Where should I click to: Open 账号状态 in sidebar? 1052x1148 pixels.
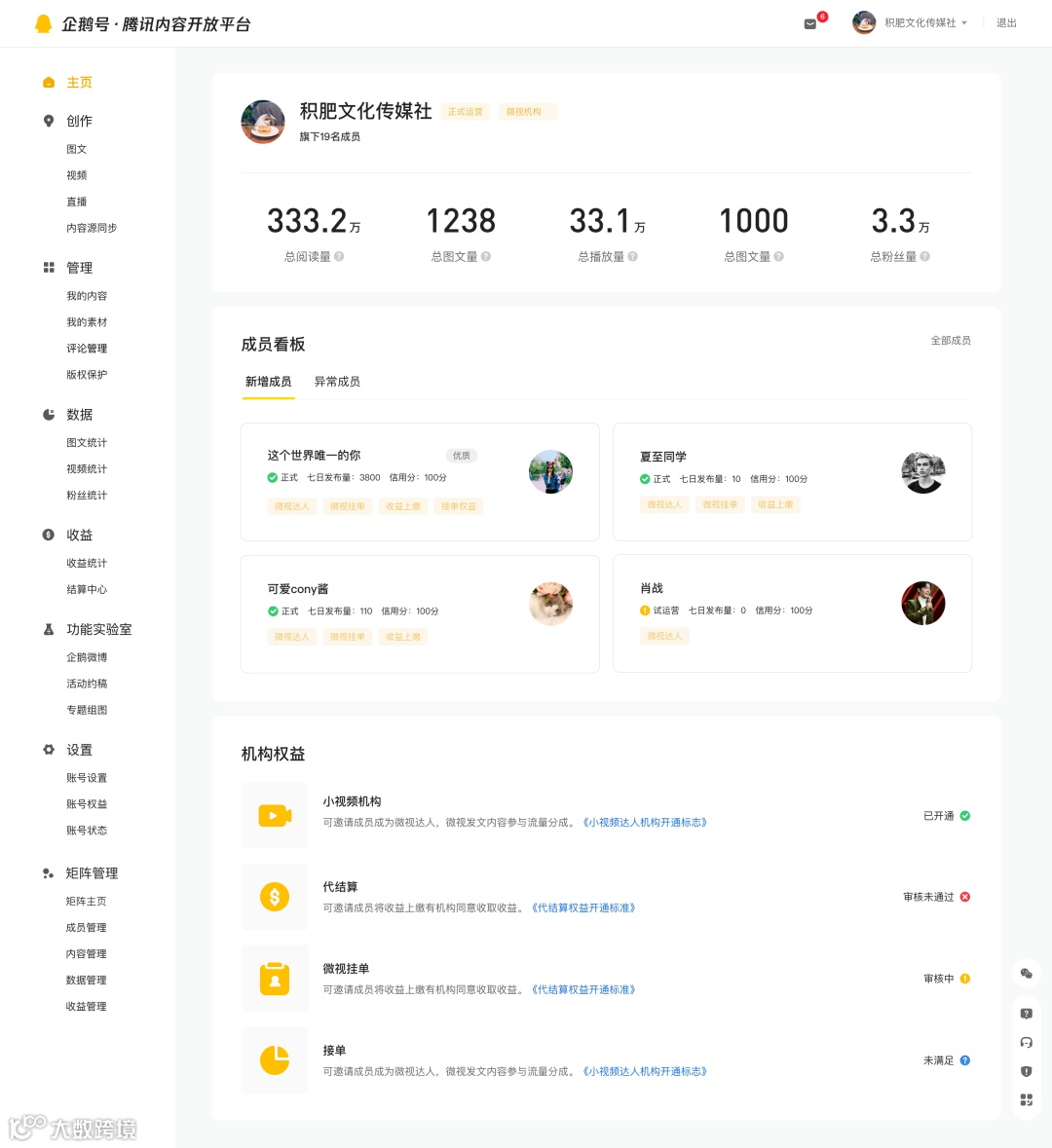87,831
